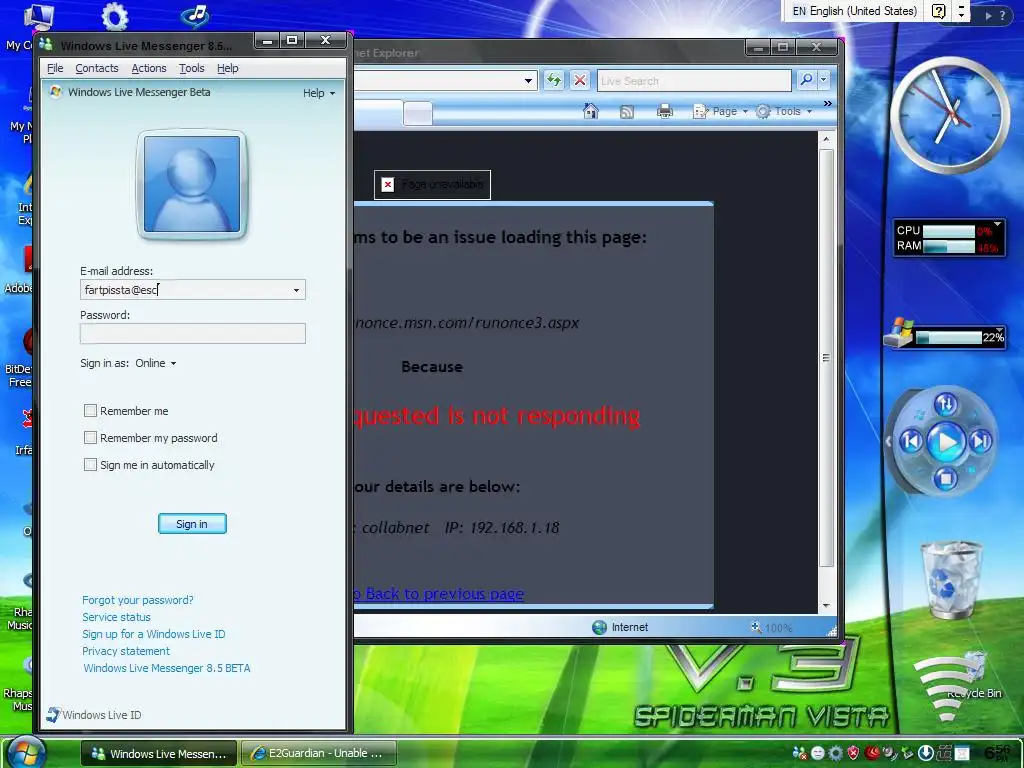The image size is (1024, 768).
Task: Click the Live Search box in Internet Explorer
Action: (x=694, y=81)
